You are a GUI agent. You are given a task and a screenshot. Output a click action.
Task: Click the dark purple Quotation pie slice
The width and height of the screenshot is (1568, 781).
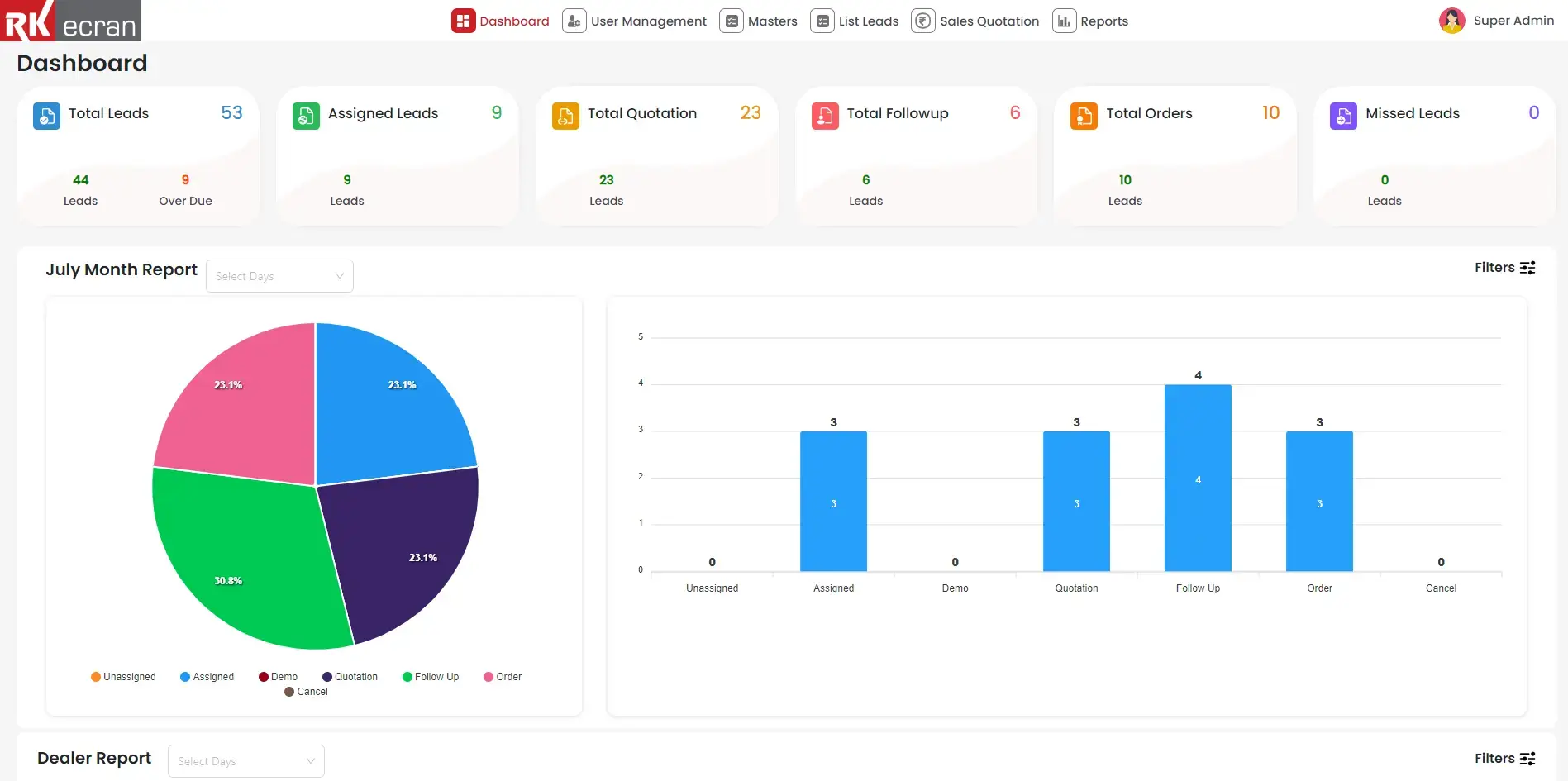click(x=405, y=545)
